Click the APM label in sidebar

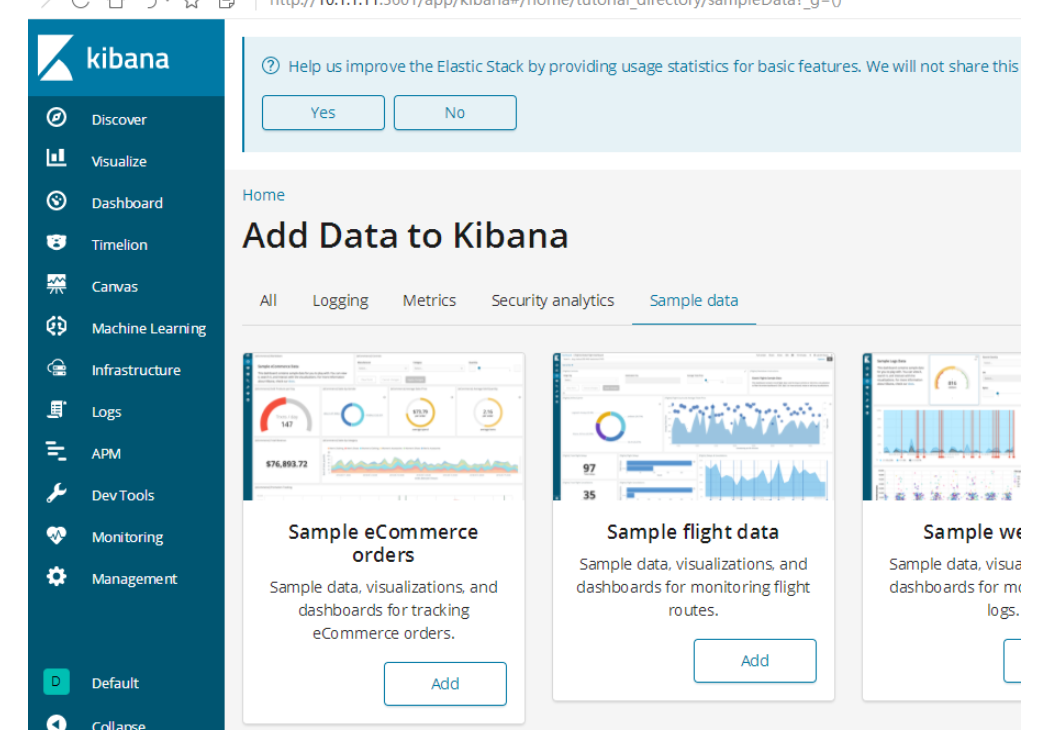pos(107,454)
